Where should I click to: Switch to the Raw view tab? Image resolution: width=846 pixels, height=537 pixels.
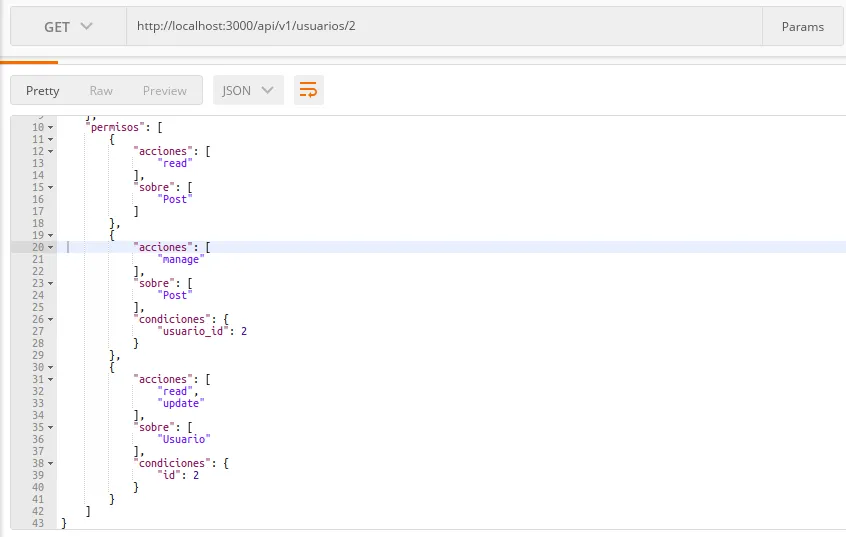point(101,91)
